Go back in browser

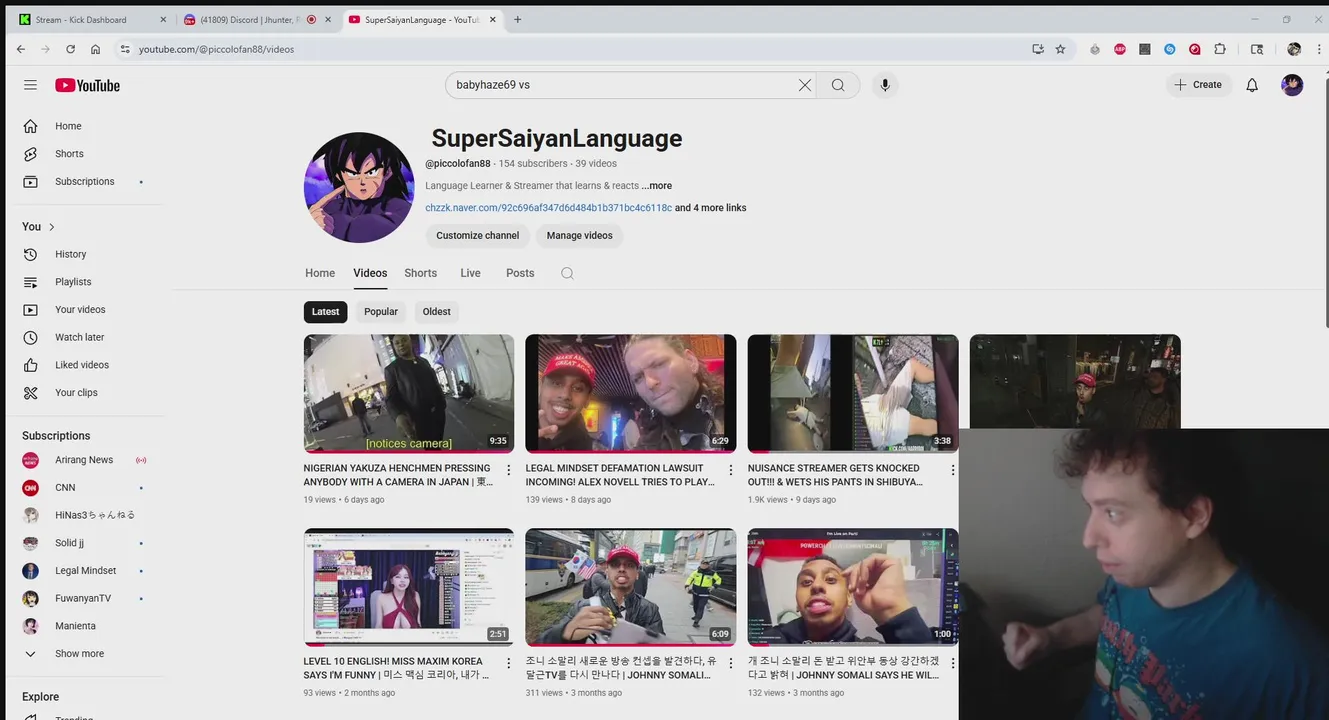[x=21, y=49]
